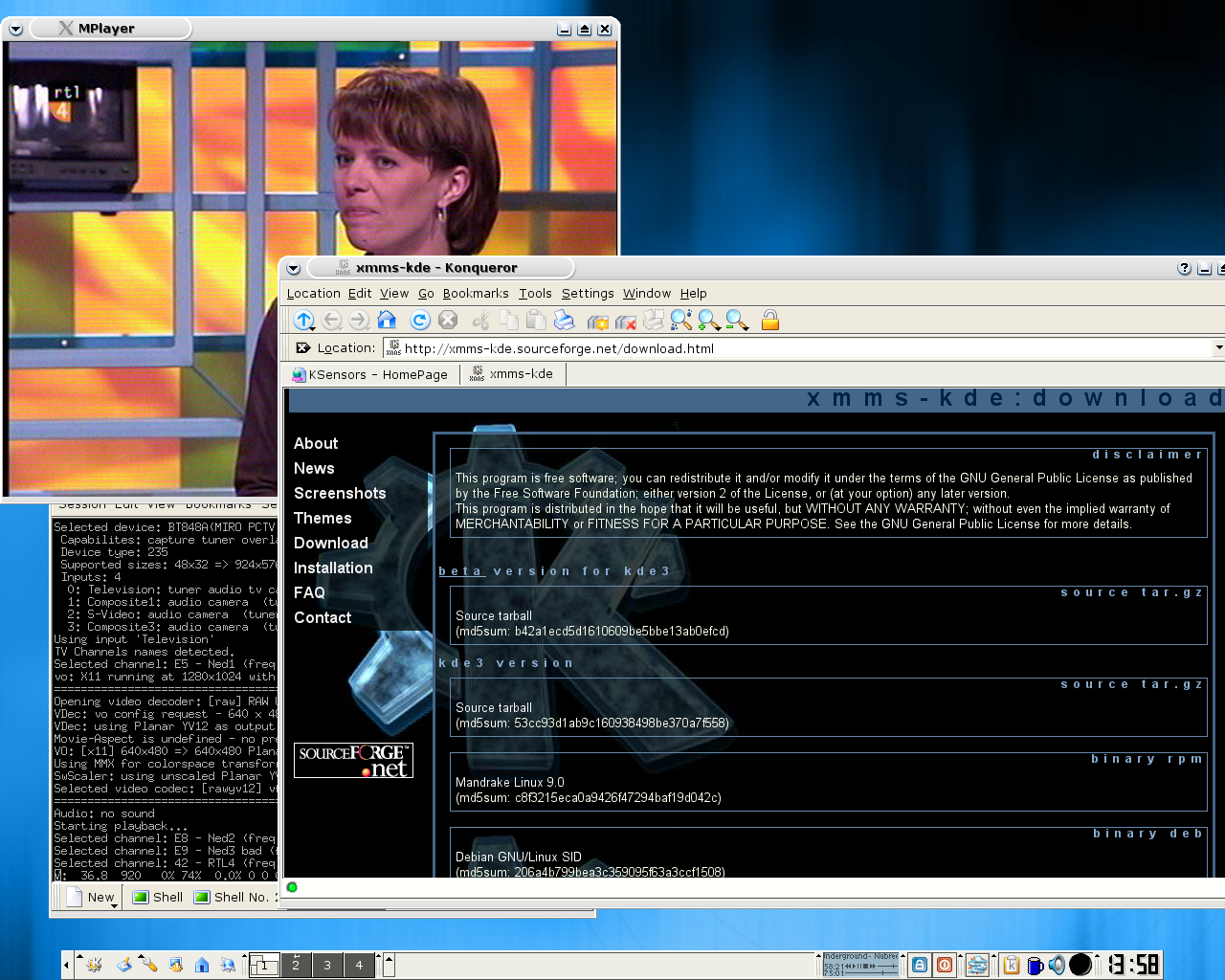This screenshot has width=1225, height=980.
Task: Open the Contact page link
Action: (x=323, y=617)
